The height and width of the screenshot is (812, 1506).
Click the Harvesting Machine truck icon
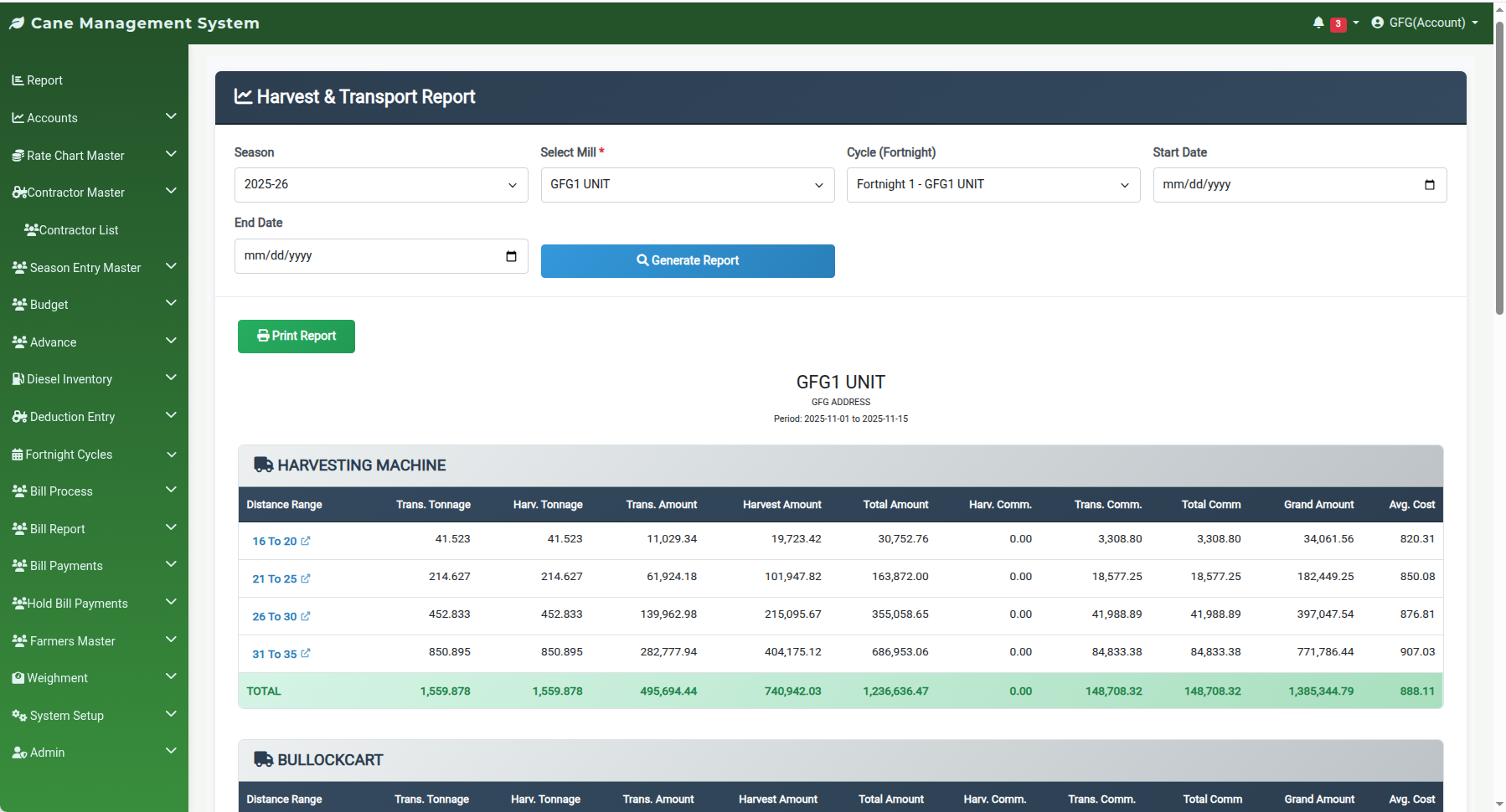[264, 465]
